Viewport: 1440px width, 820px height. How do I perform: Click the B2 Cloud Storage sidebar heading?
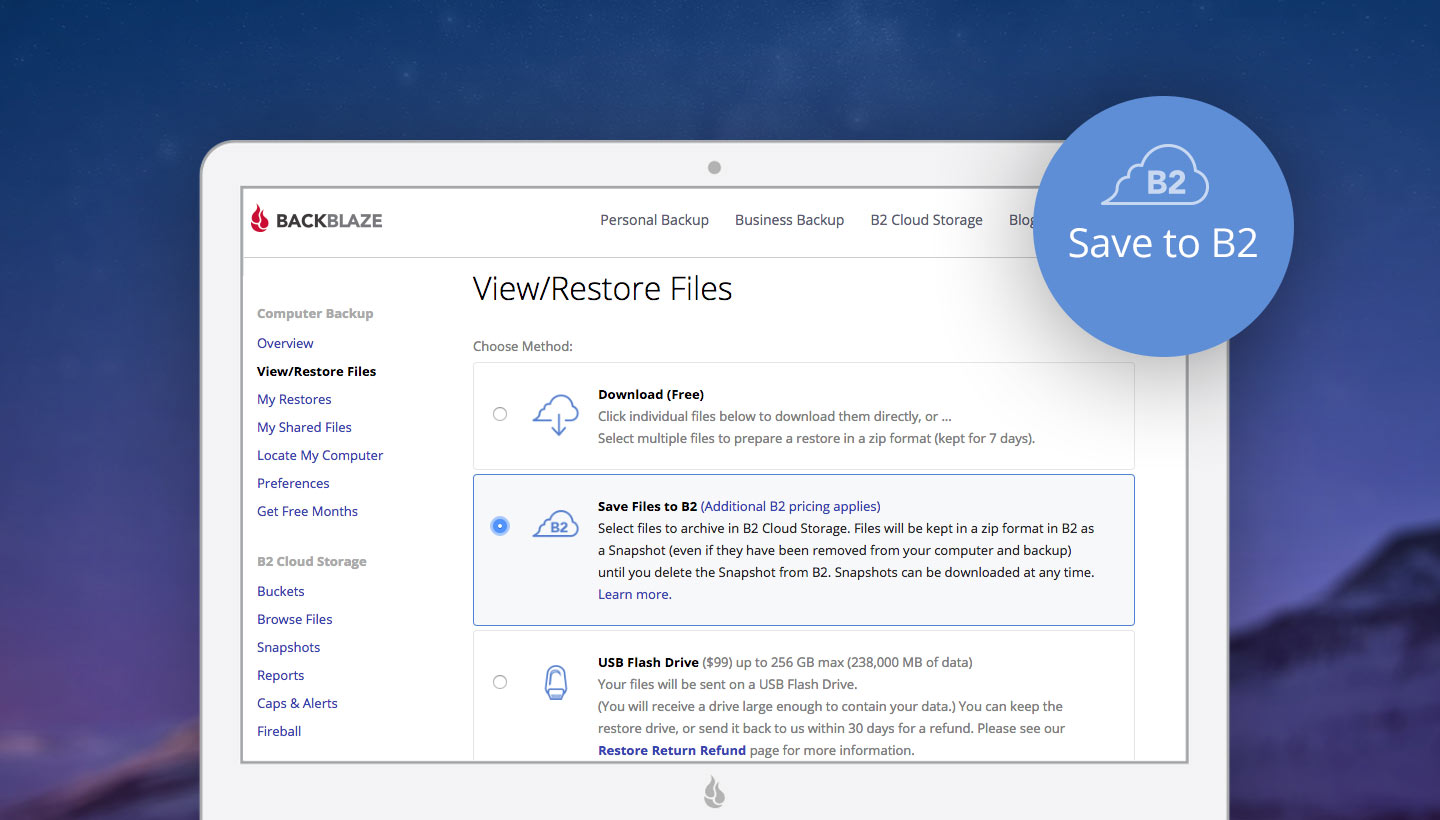pyautogui.click(x=312, y=561)
